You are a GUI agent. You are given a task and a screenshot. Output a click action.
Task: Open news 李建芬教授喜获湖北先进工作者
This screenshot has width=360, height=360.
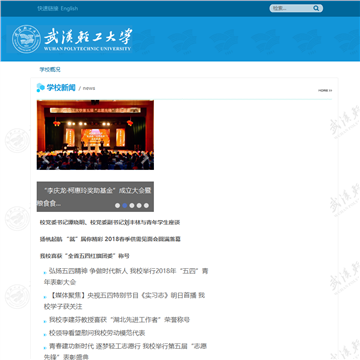click(119, 320)
